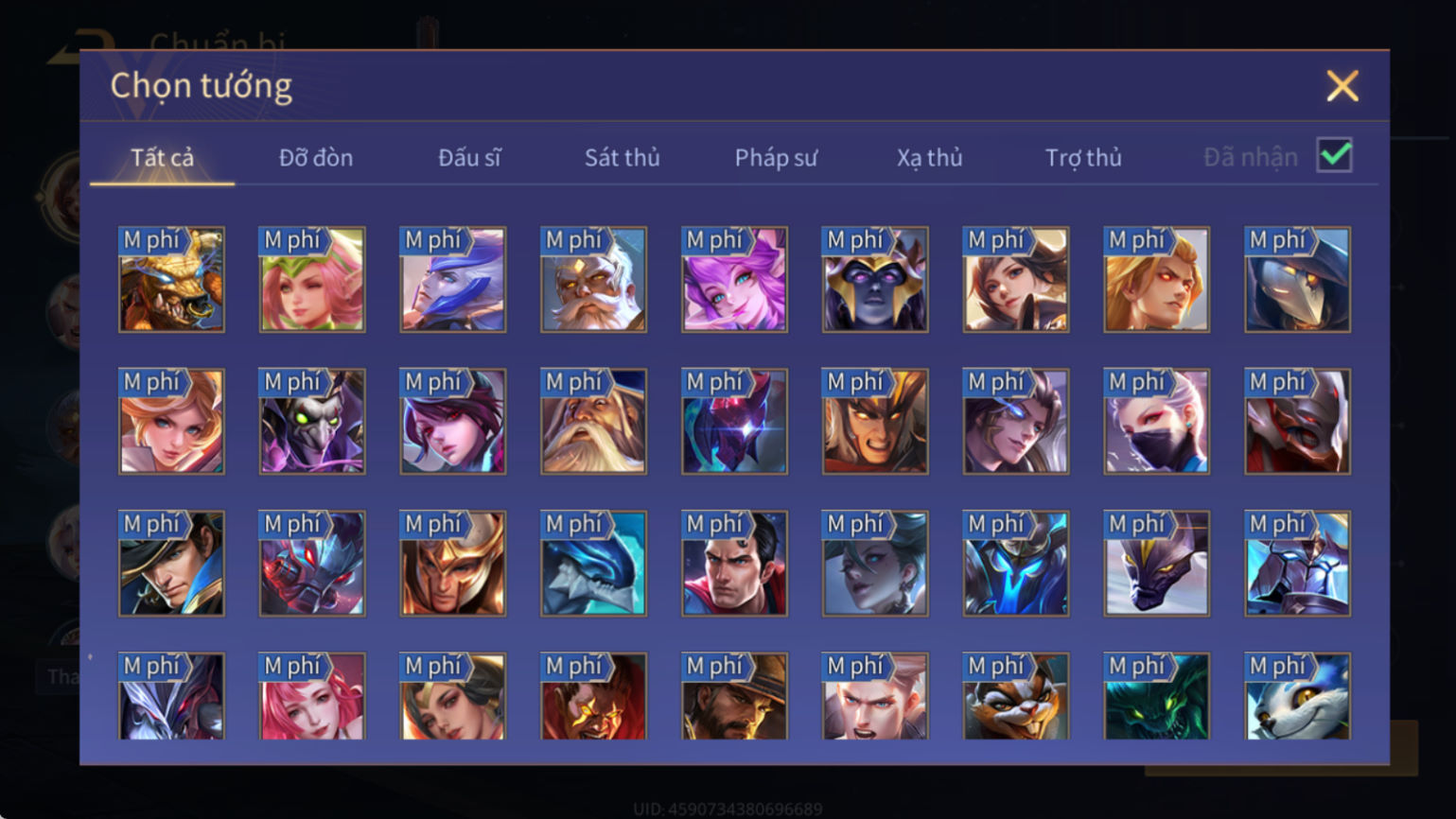1456x819 pixels.
Task: Choose the green-eyed dark dragon hero
Action: pyautogui.click(x=1156, y=696)
